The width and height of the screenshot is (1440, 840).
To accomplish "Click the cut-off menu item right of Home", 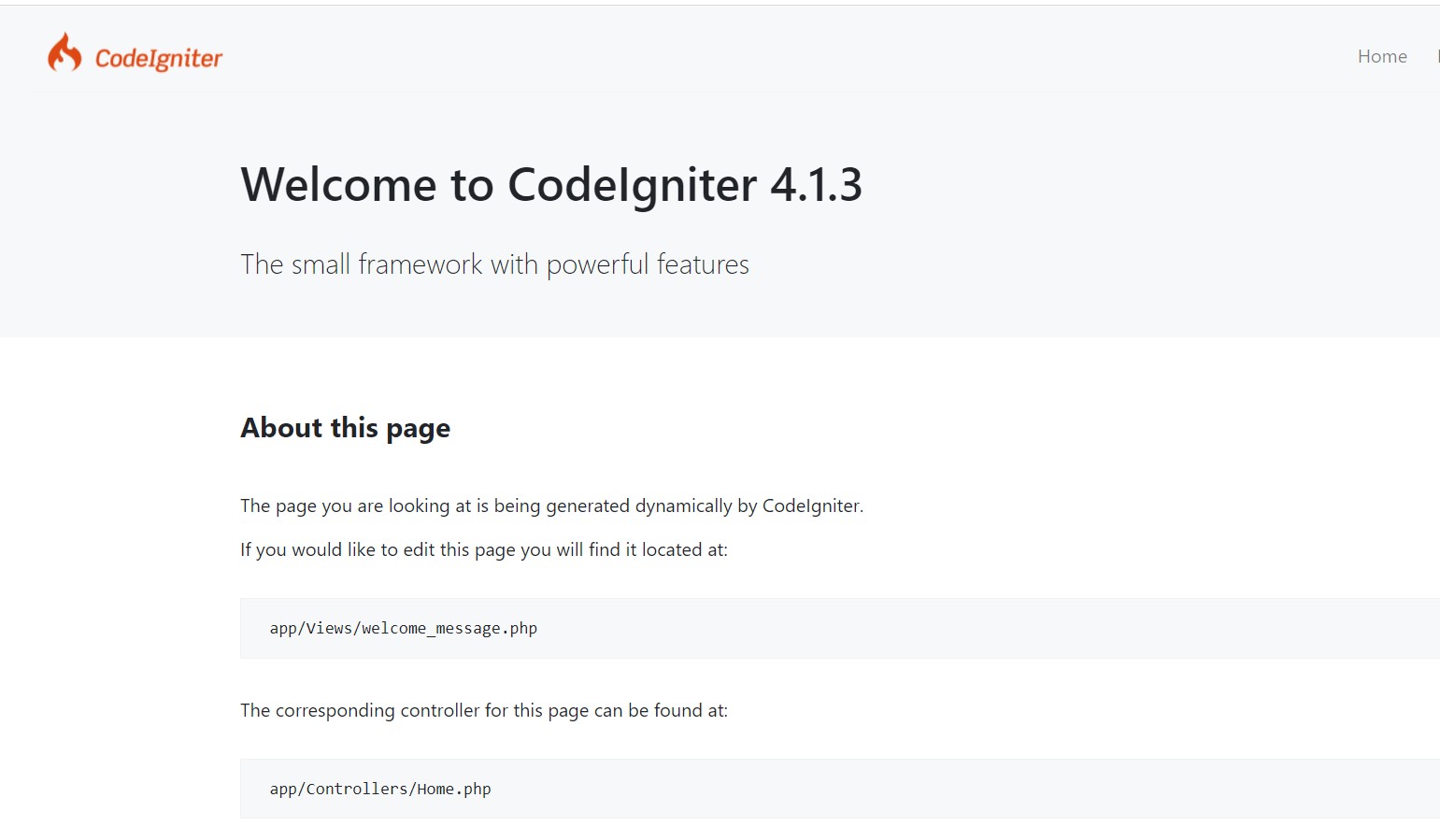I will coord(1437,56).
